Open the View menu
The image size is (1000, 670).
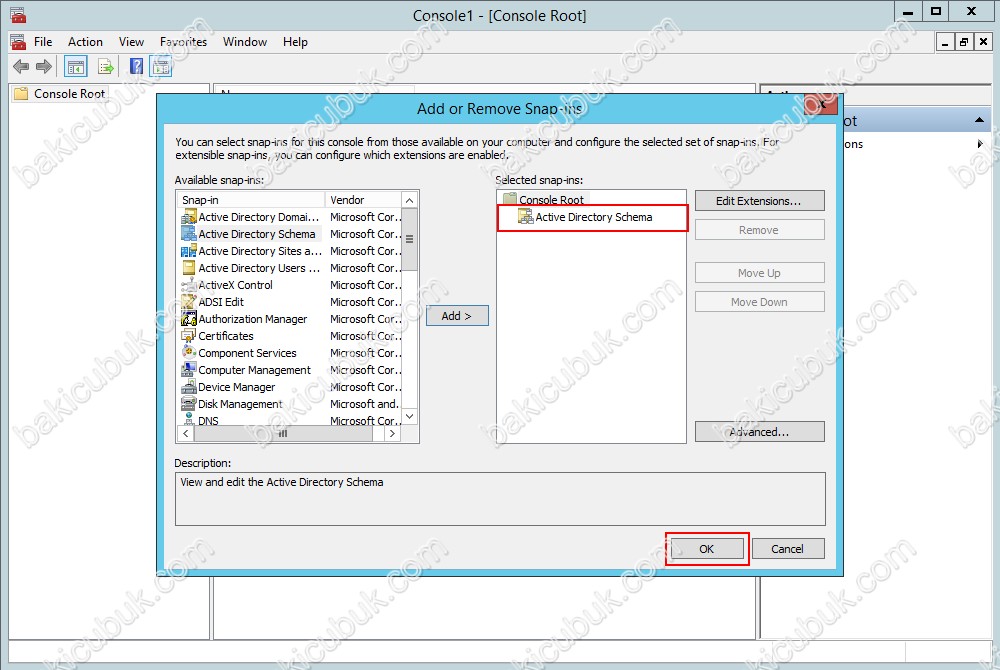[131, 42]
